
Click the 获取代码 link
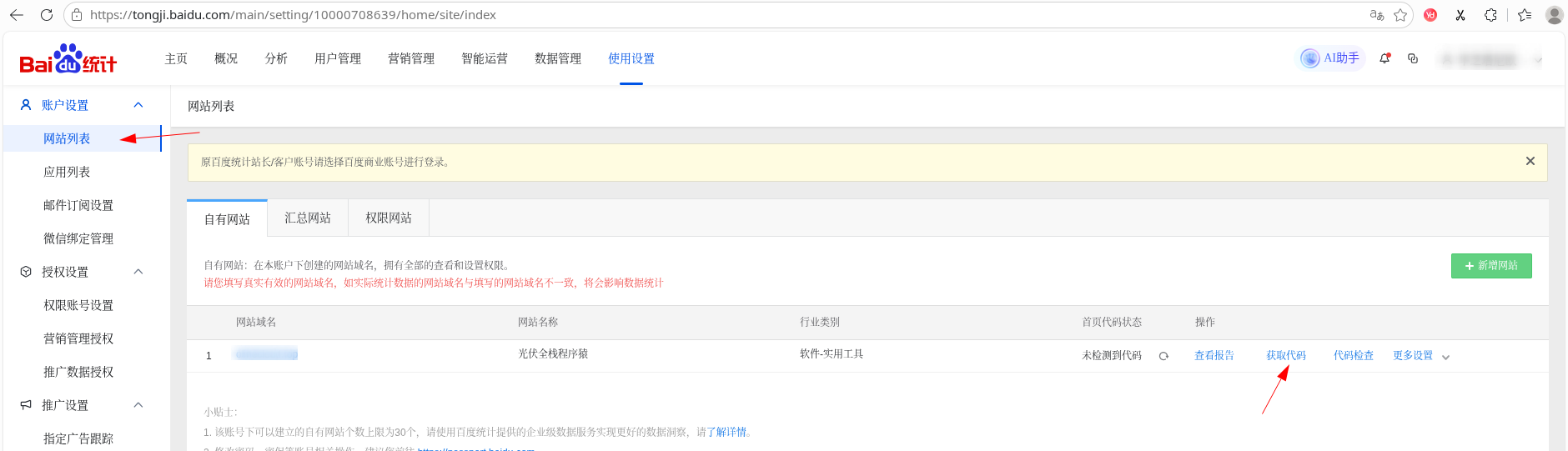(x=1285, y=356)
